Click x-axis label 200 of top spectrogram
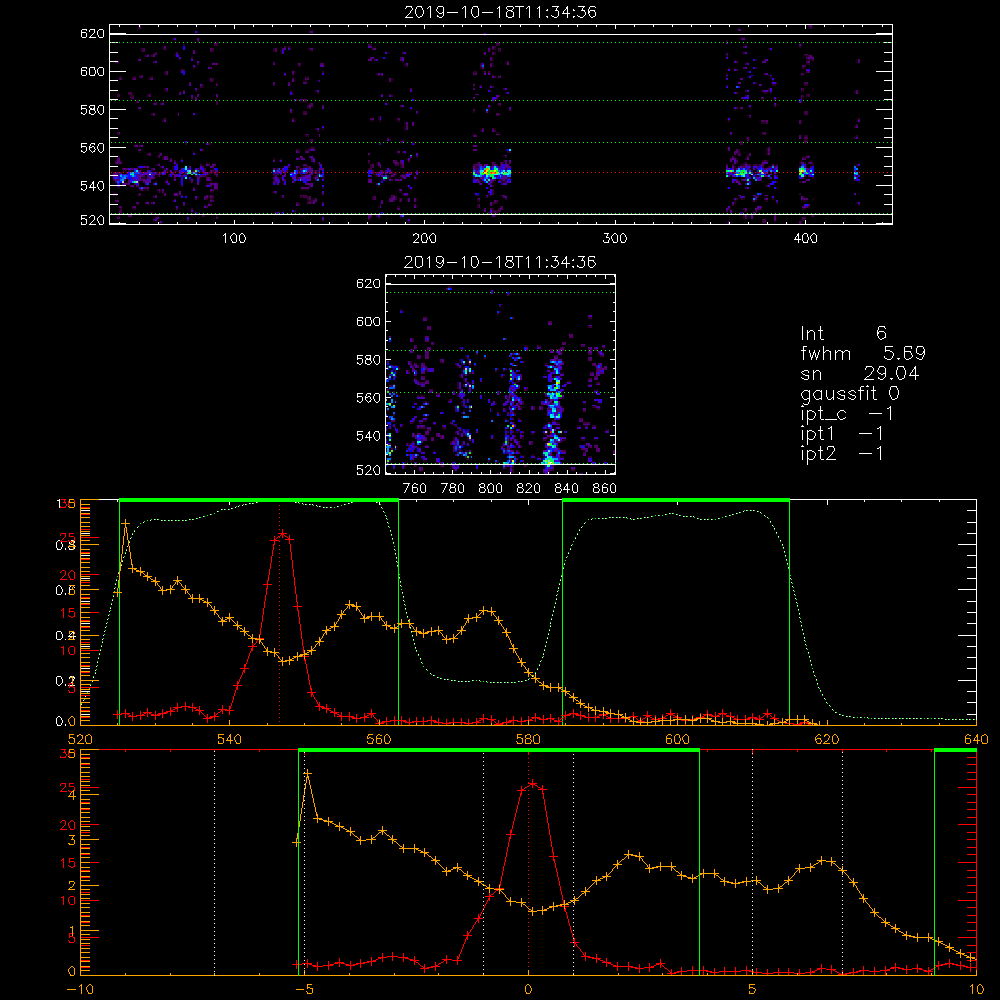 [424, 239]
